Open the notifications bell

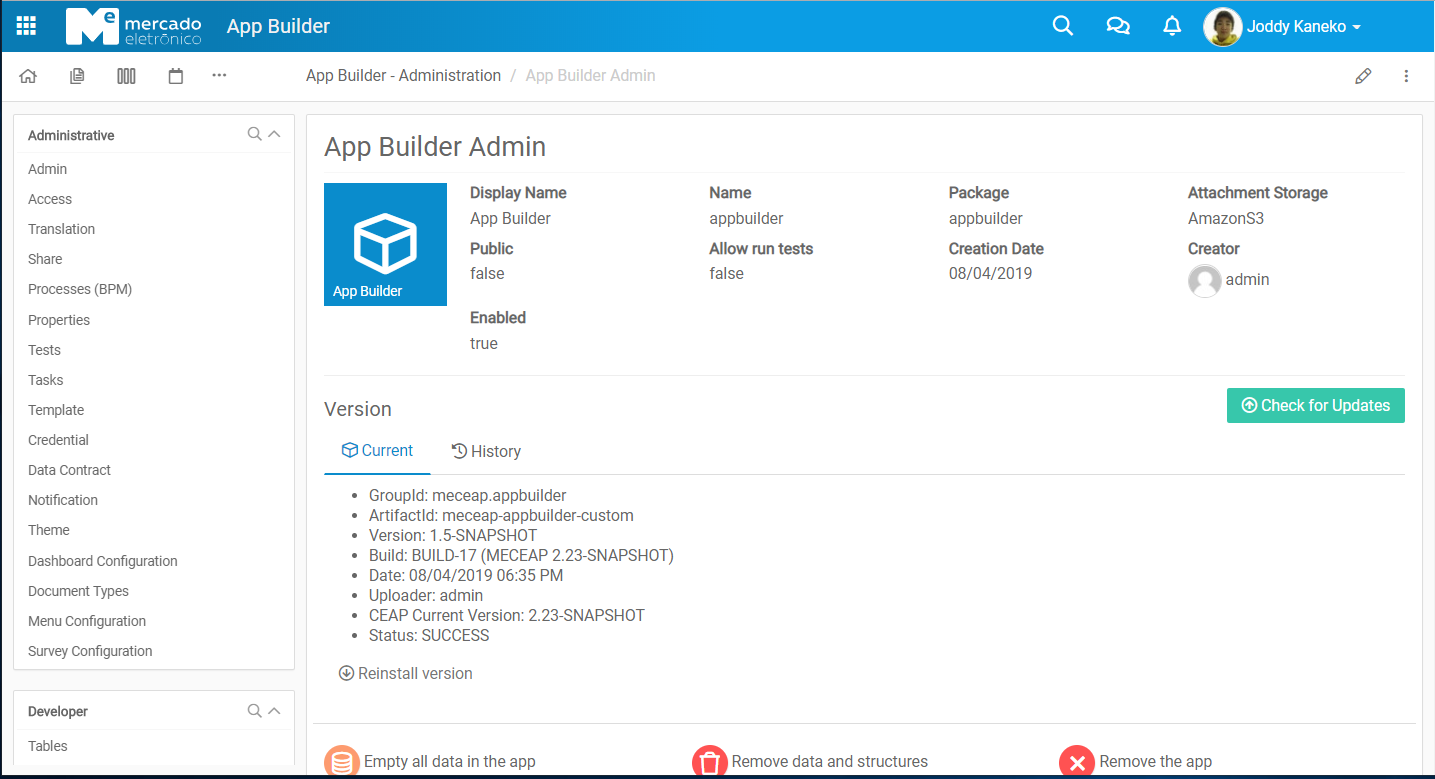(1172, 26)
